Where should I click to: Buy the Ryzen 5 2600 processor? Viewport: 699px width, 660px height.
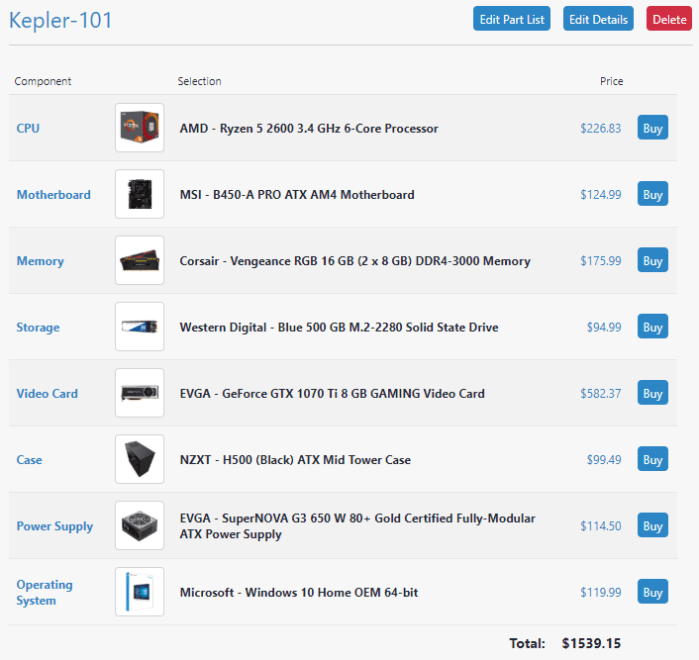tap(652, 128)
